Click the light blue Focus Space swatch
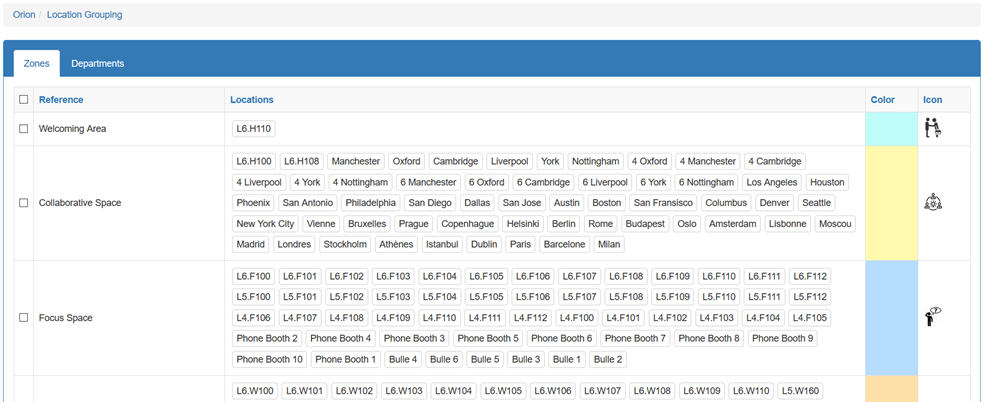Image resolution: width=986 pixels, height=402 pixels. [x=892, y=318]
